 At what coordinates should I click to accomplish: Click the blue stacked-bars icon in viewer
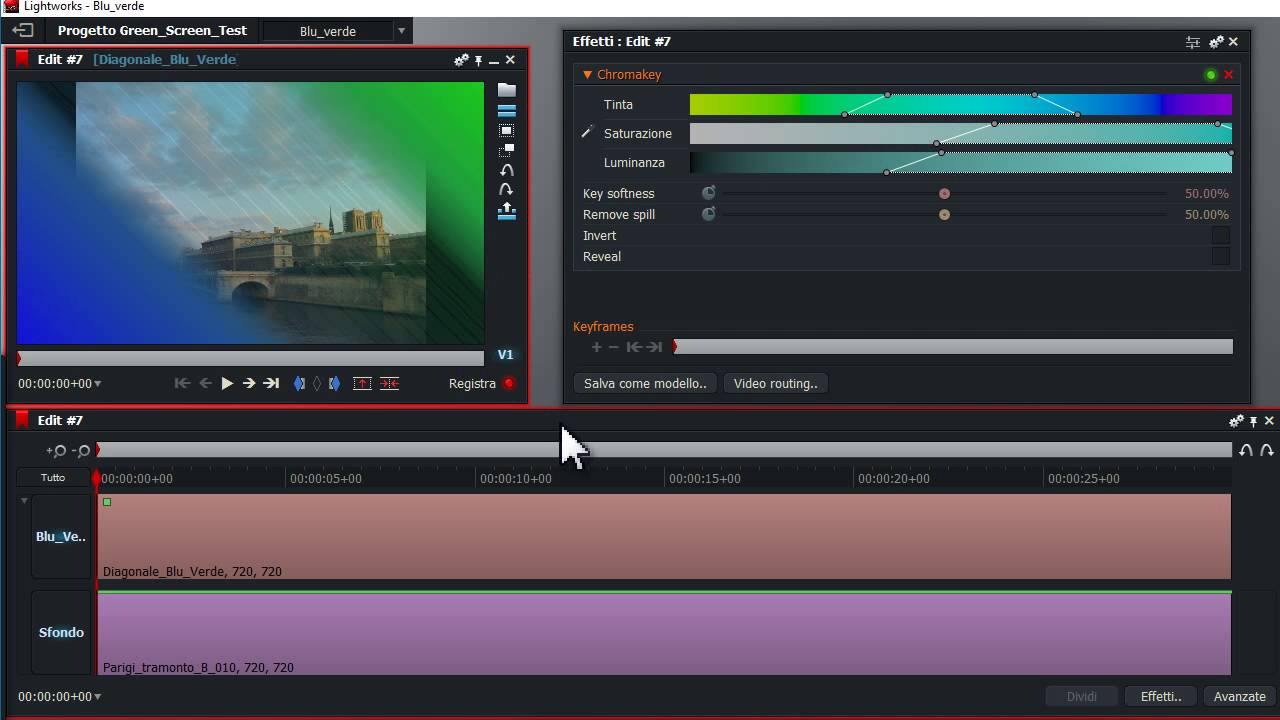point(507,111)
